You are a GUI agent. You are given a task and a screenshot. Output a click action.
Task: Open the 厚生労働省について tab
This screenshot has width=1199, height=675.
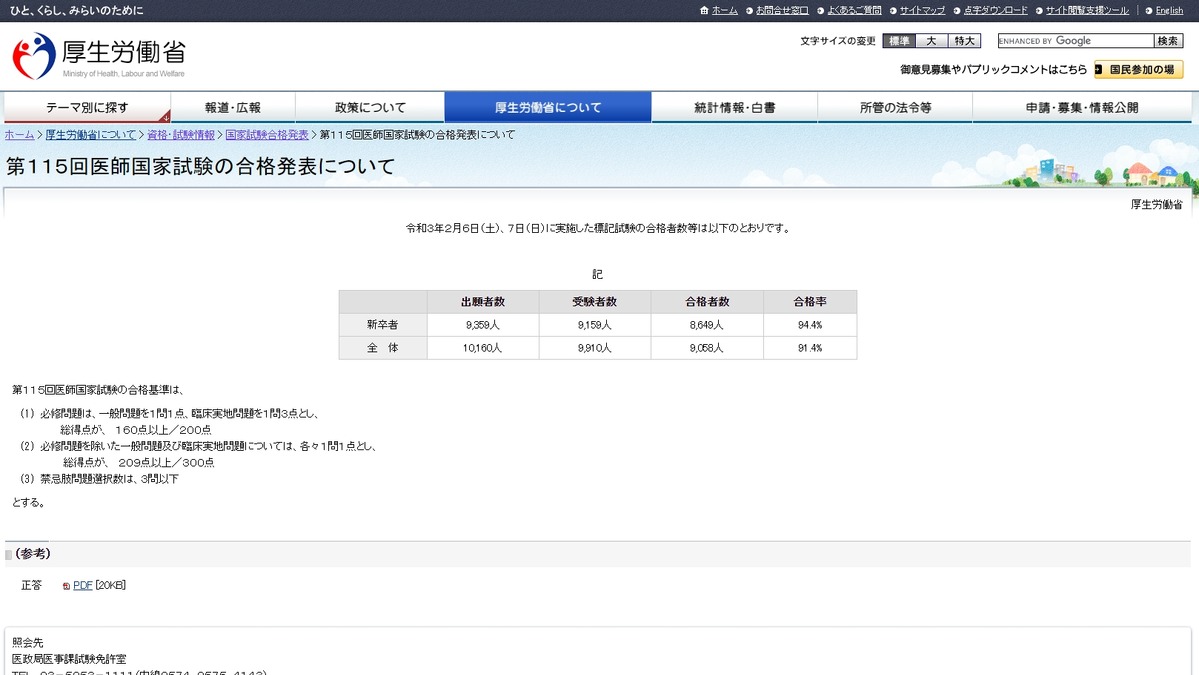(x=548, y=108)
